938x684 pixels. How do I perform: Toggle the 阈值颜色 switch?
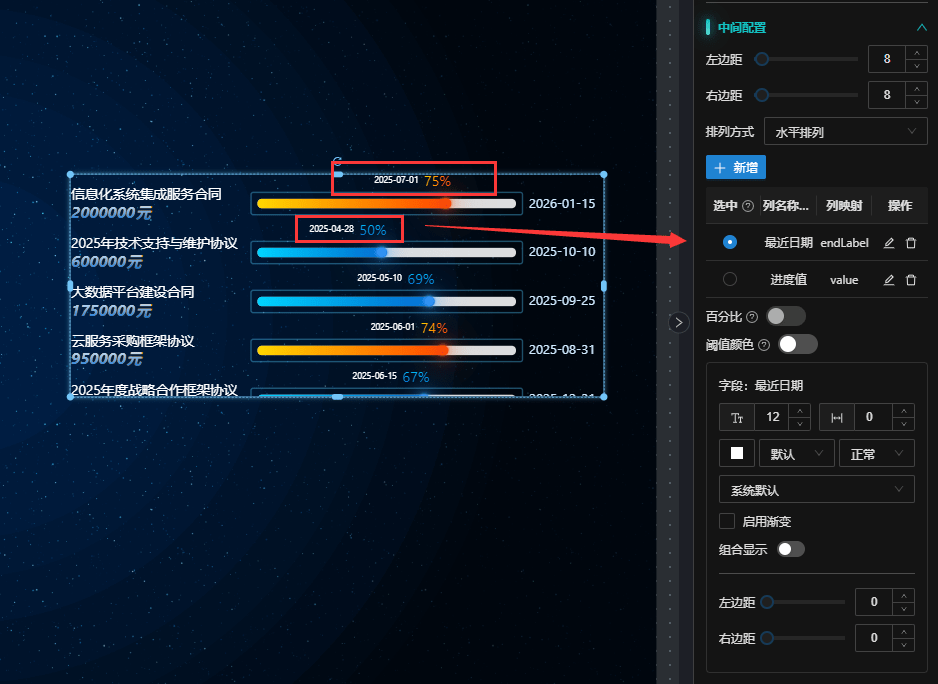point(797,345)
